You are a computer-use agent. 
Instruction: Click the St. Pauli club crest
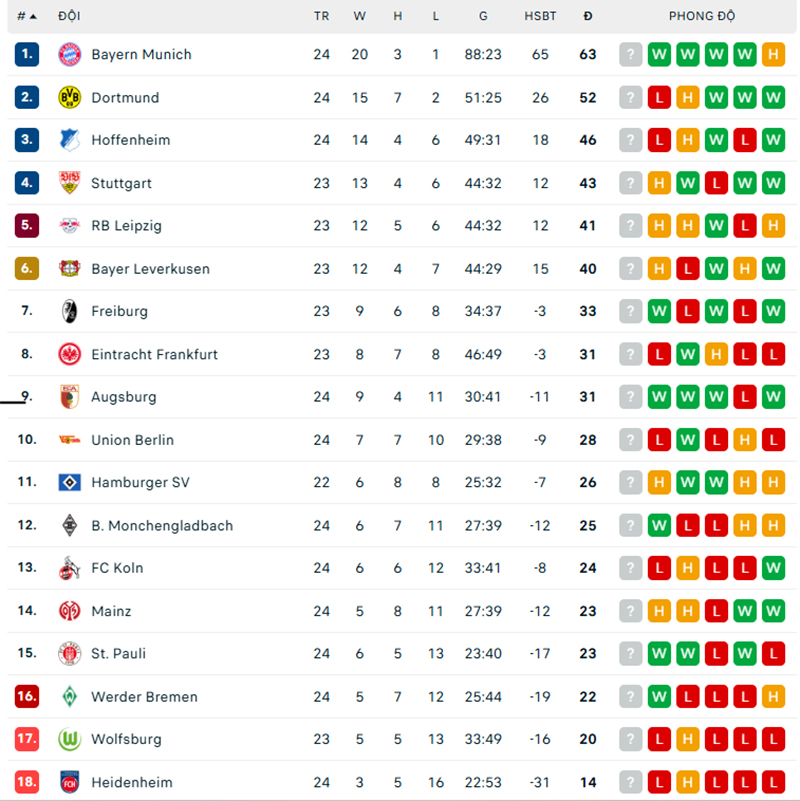coord(69,654)
